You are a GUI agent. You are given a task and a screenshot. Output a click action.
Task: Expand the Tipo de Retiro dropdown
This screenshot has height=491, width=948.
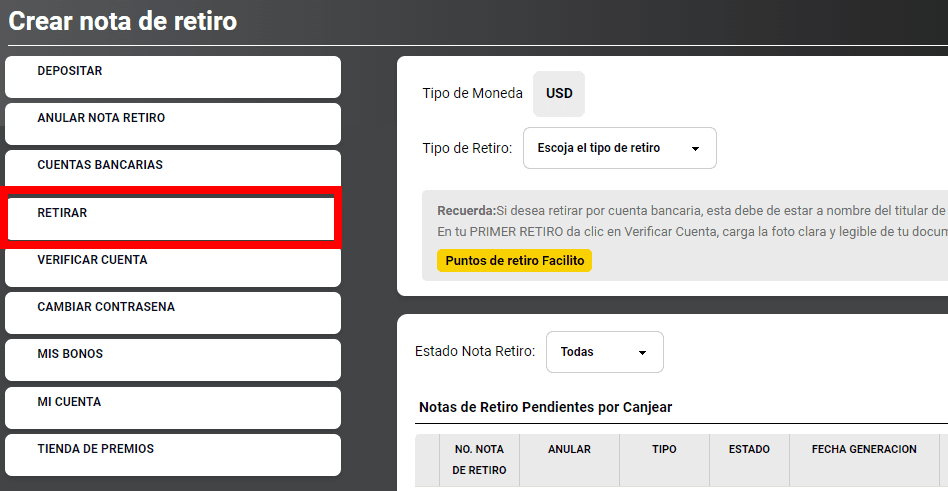click(x=620, y=148)
